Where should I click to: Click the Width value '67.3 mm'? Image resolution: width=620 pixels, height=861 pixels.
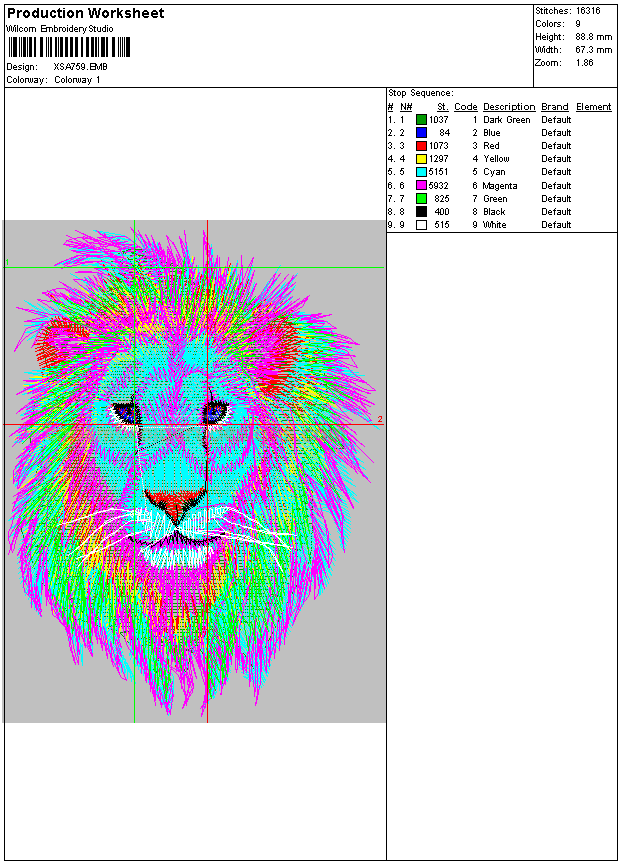(594, 50)
